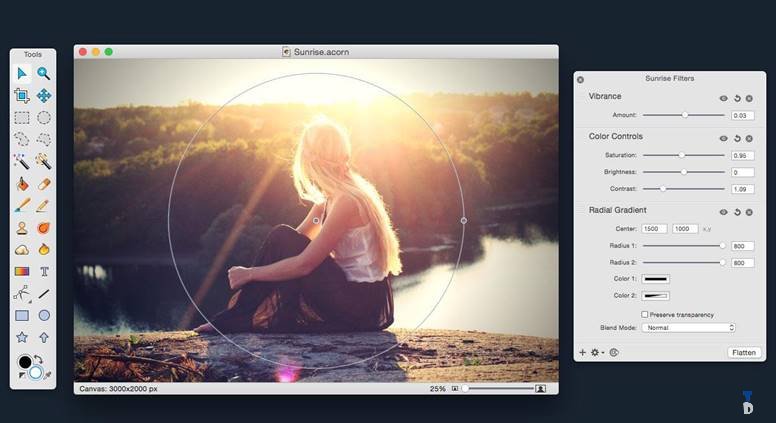Select the Line tool
The height and width of the screenshot is (423, 776).
click(44, 293)
